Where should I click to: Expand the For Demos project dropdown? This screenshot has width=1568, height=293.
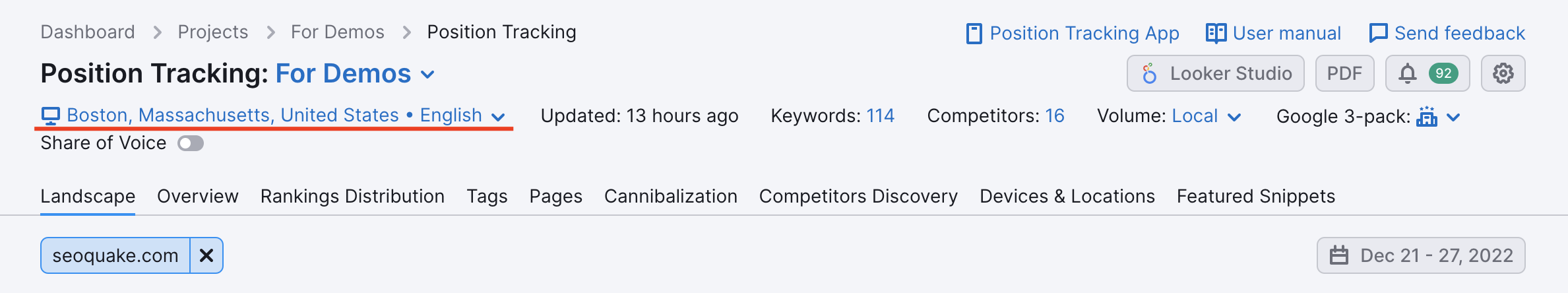coord(428,75)
